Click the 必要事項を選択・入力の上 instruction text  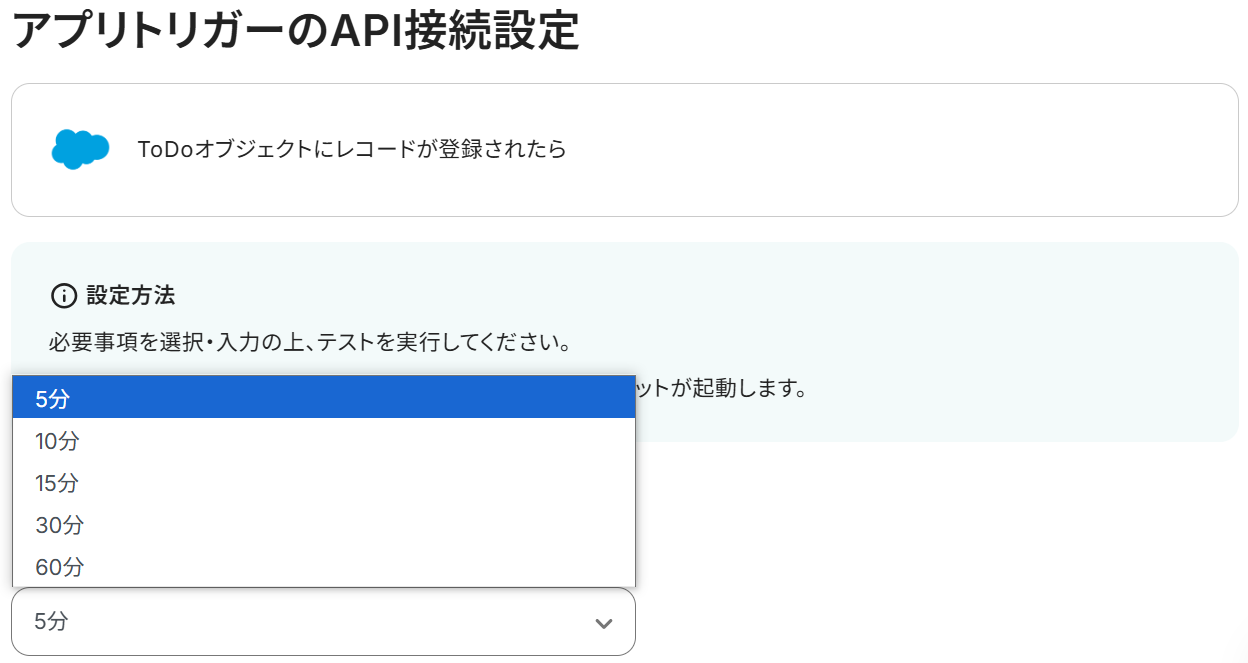[310, 344]
